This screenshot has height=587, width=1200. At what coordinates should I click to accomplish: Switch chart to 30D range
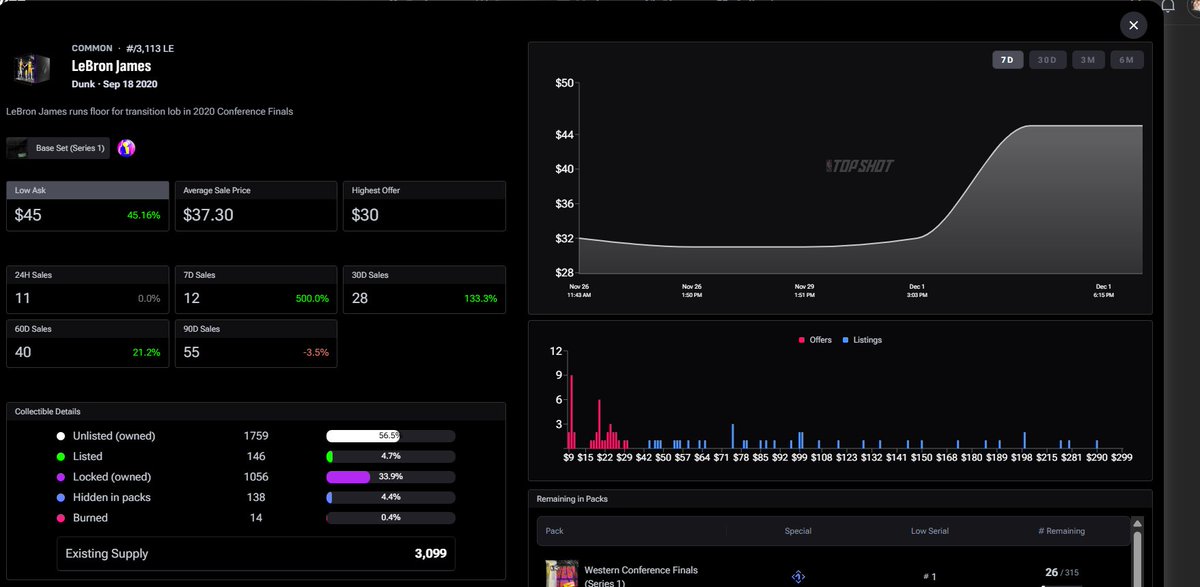click(x=1046, y=60)
